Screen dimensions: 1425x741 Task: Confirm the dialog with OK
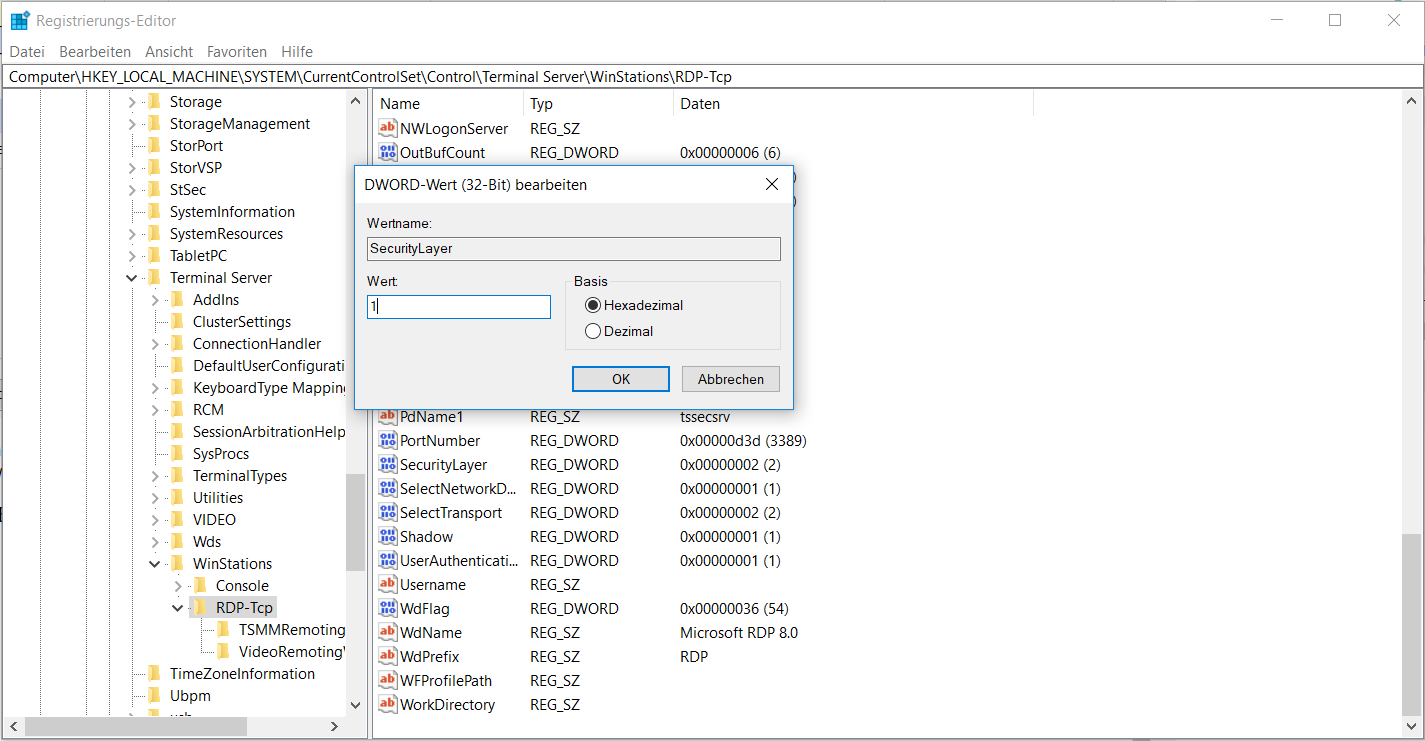pyautogui.click(x=620, y=379)
